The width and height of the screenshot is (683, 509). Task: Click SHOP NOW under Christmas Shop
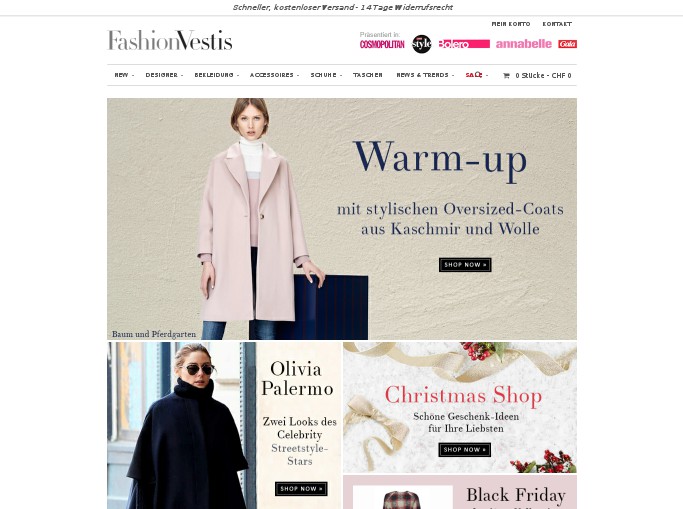464,450
